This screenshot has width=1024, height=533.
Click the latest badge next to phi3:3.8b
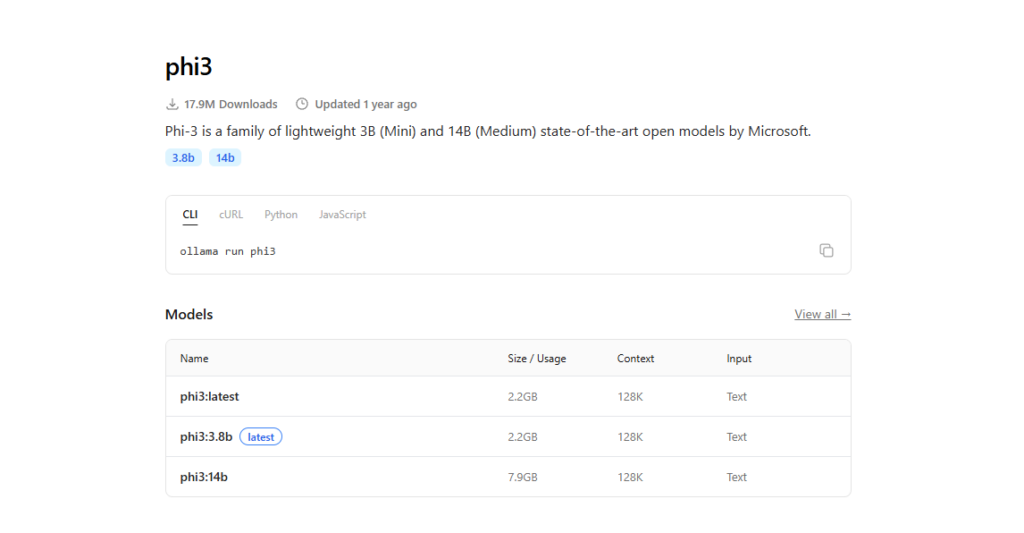pos(261,437)
